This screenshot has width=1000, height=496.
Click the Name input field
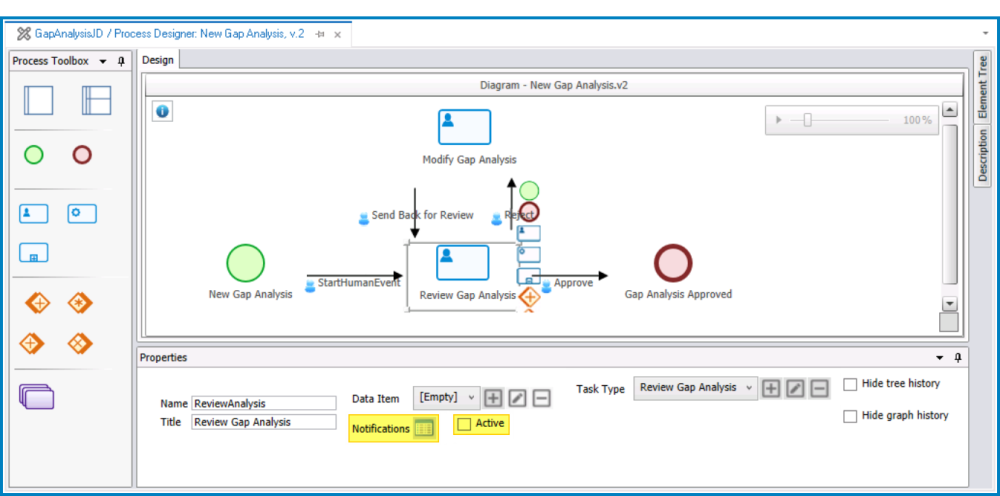pyautogui.click(x=263, y=404)
